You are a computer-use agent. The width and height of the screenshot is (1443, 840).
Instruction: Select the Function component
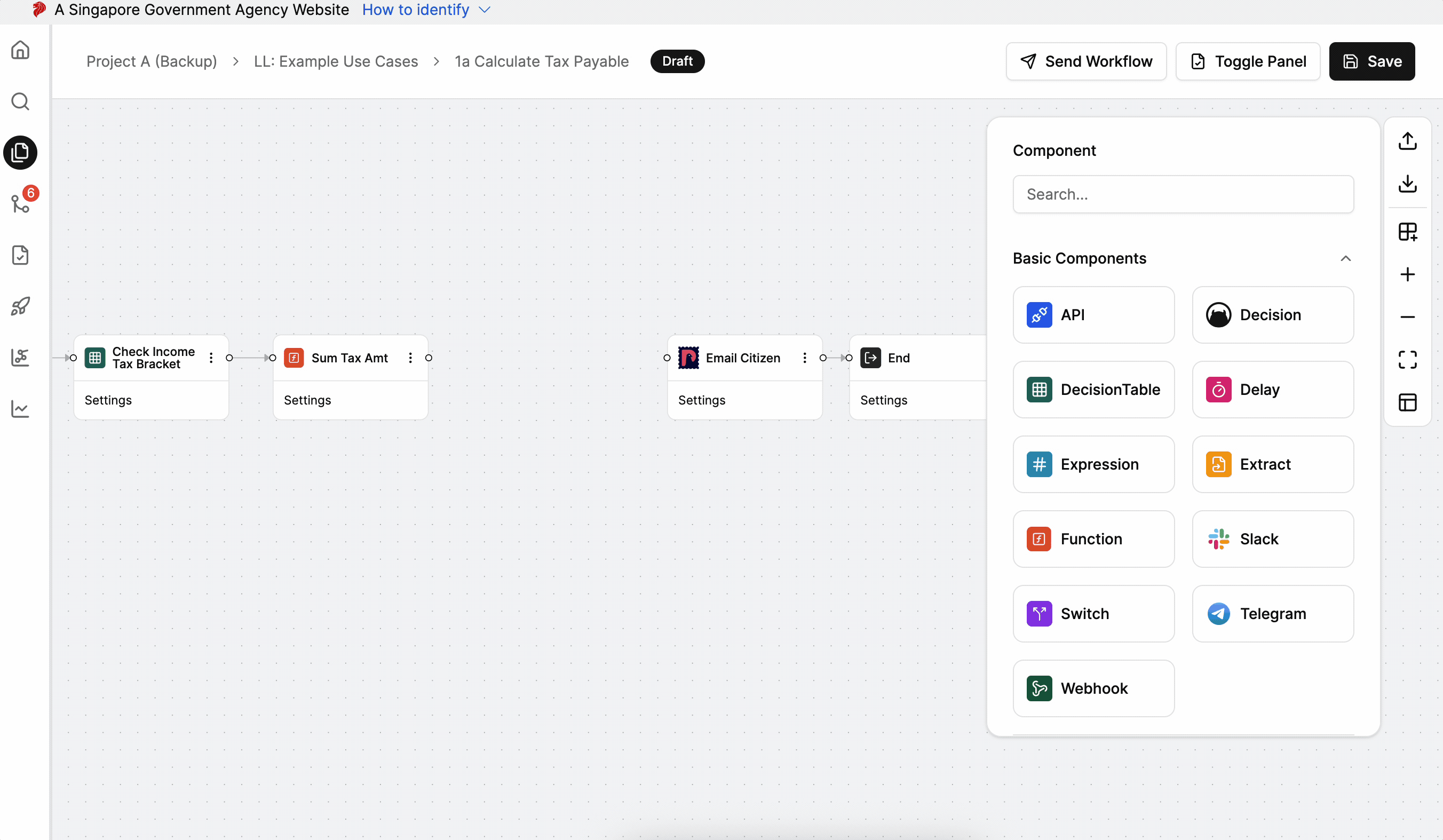tap(1093, 539)
